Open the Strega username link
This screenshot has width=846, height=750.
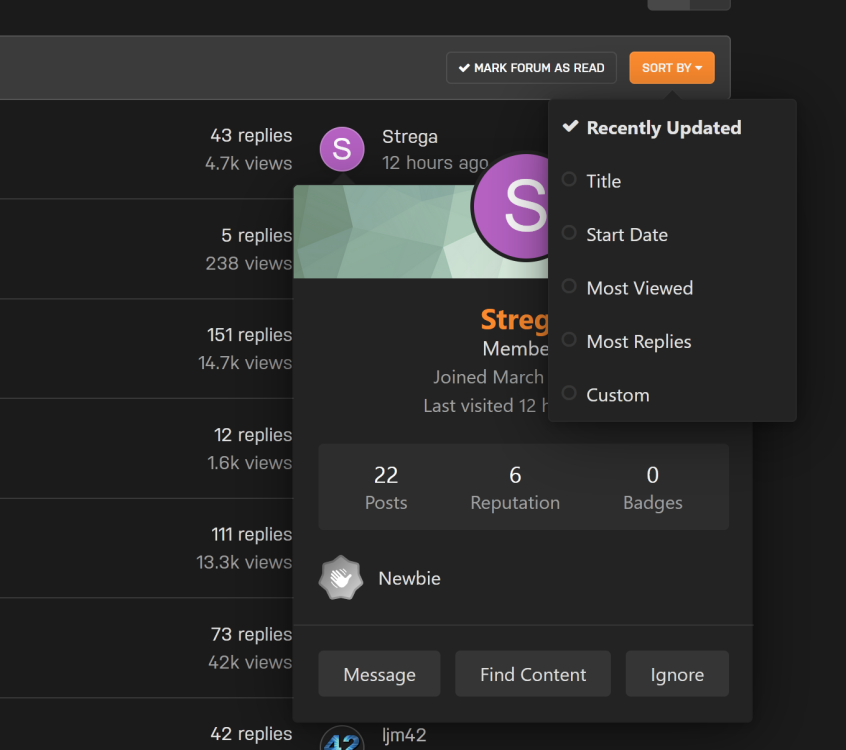(410, 137)
